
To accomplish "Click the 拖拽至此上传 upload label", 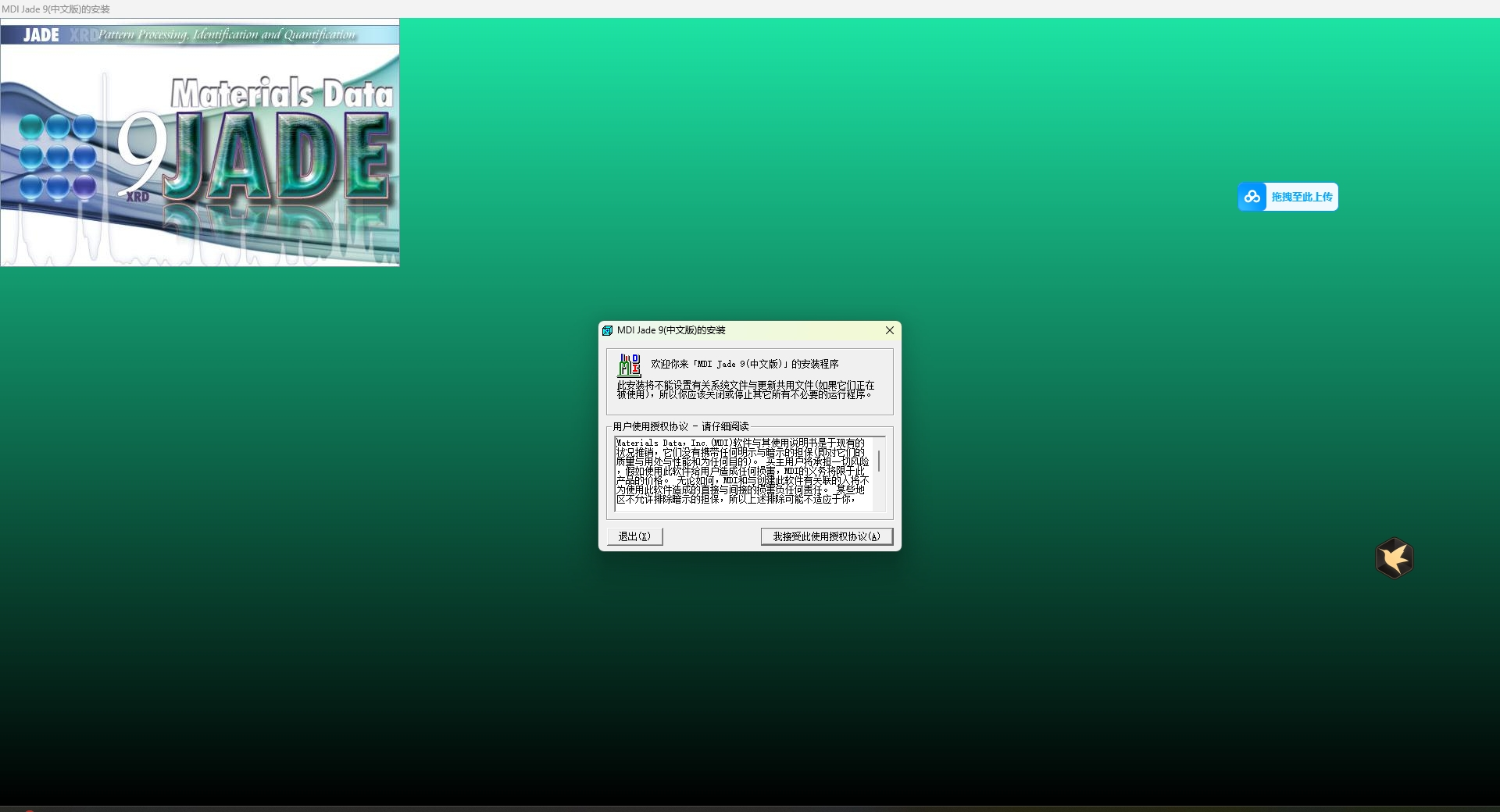I will (x=1302, y=197).
